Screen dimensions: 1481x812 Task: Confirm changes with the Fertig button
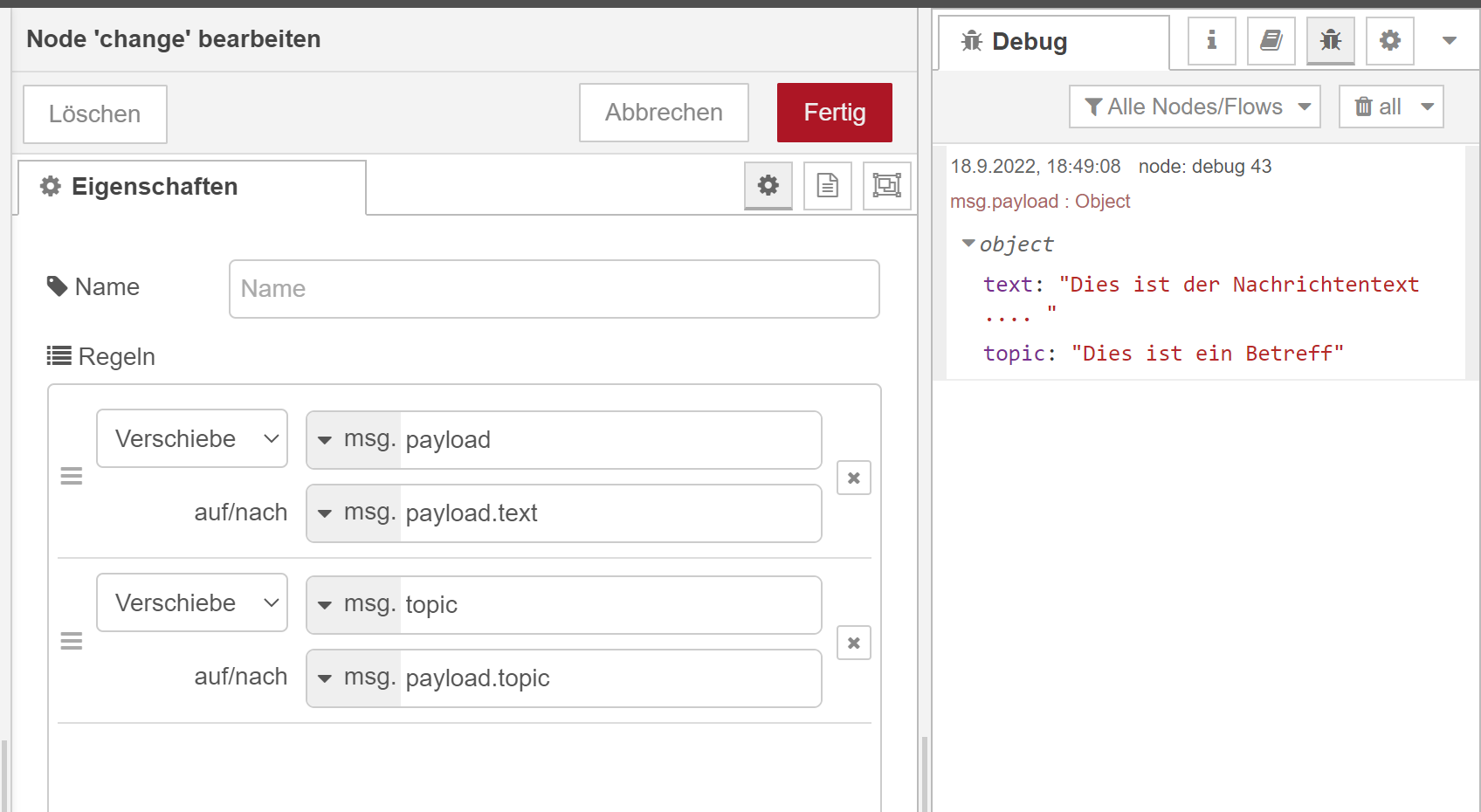(x=835, y=113)
